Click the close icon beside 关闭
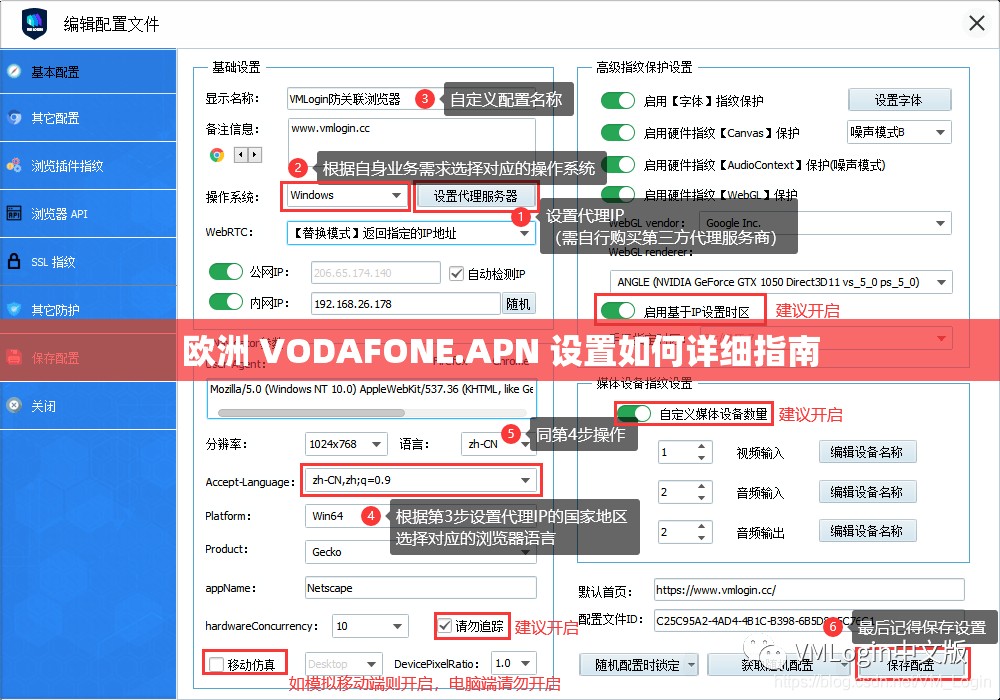Image resolution: width=1000 pixels, height=700 pixels. click(14, 405)
